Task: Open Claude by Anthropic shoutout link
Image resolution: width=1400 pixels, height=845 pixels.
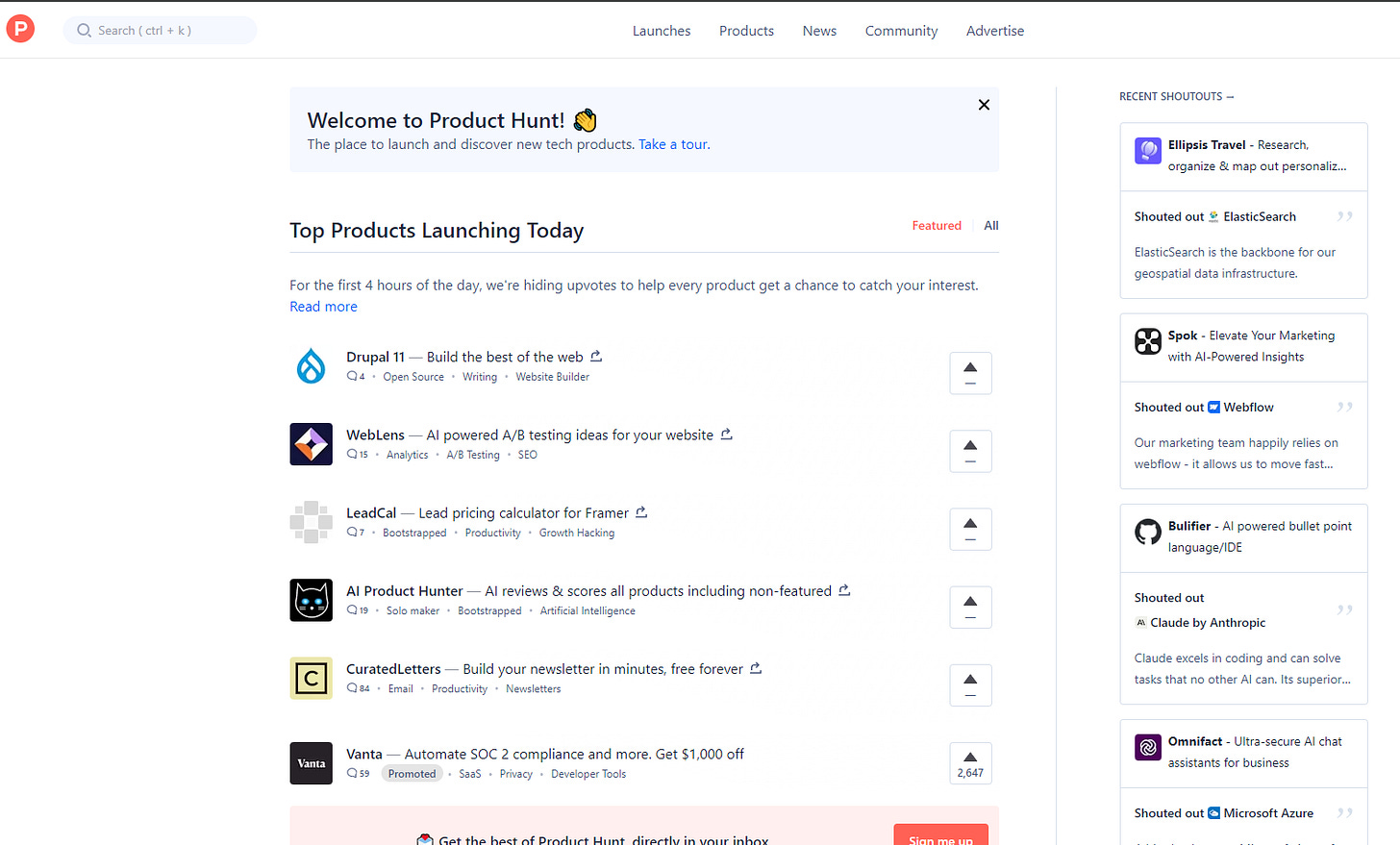Action: tap(1200, 622)
